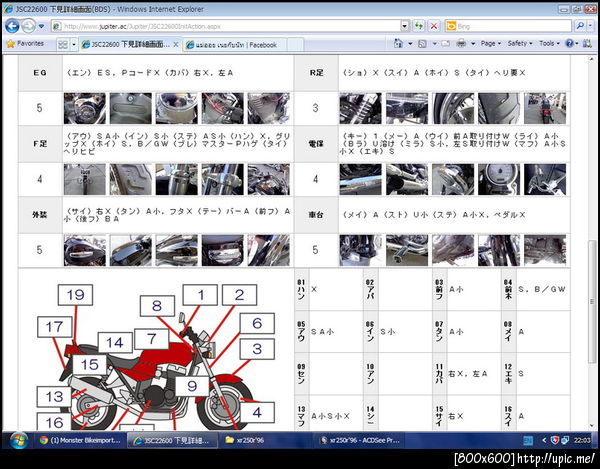This screenshot has width=600, height=469.
Task: Click diagram label number 16
Action: (x=54, y=422)
